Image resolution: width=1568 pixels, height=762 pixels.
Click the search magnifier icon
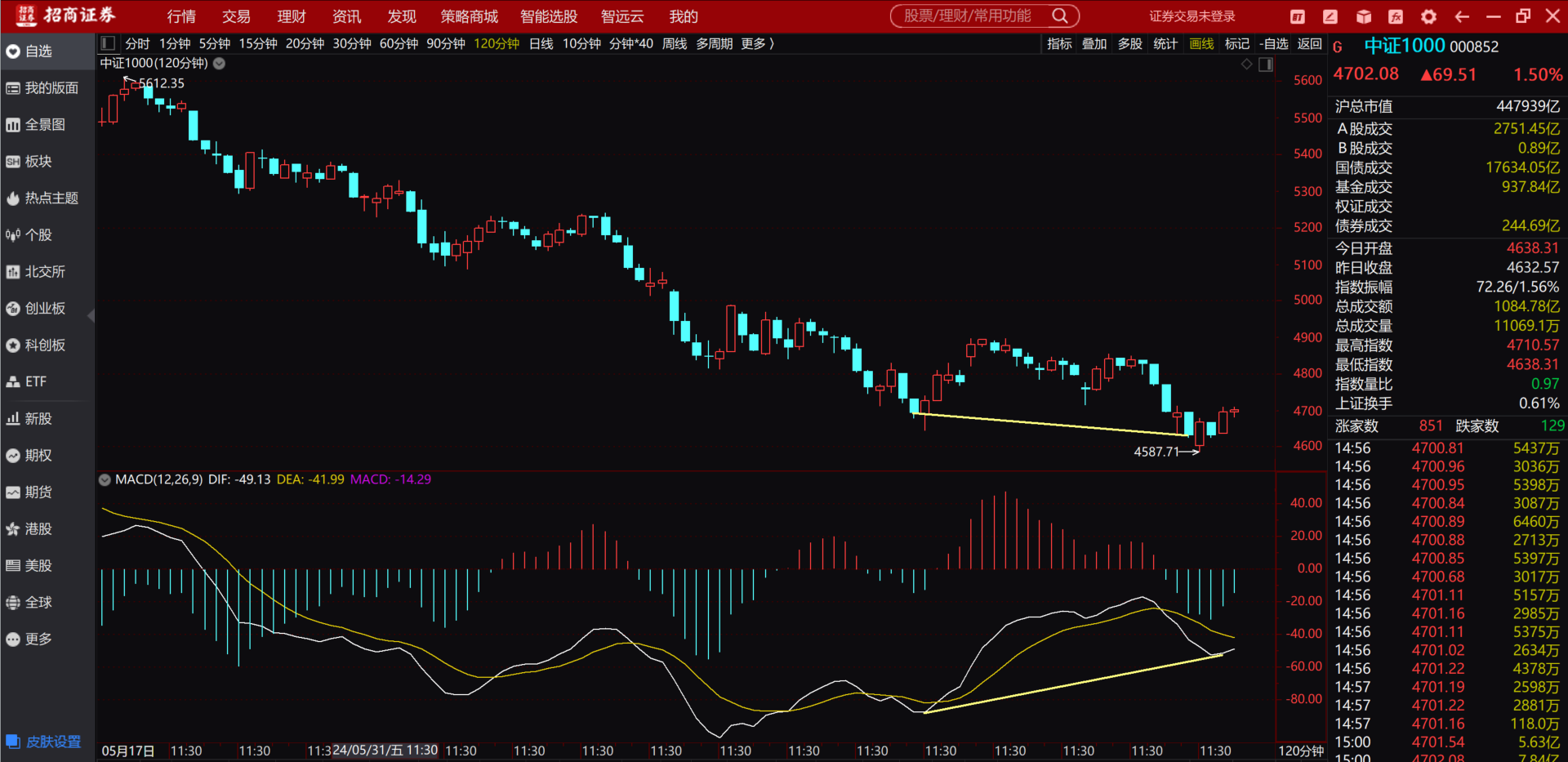[1060, 16]
